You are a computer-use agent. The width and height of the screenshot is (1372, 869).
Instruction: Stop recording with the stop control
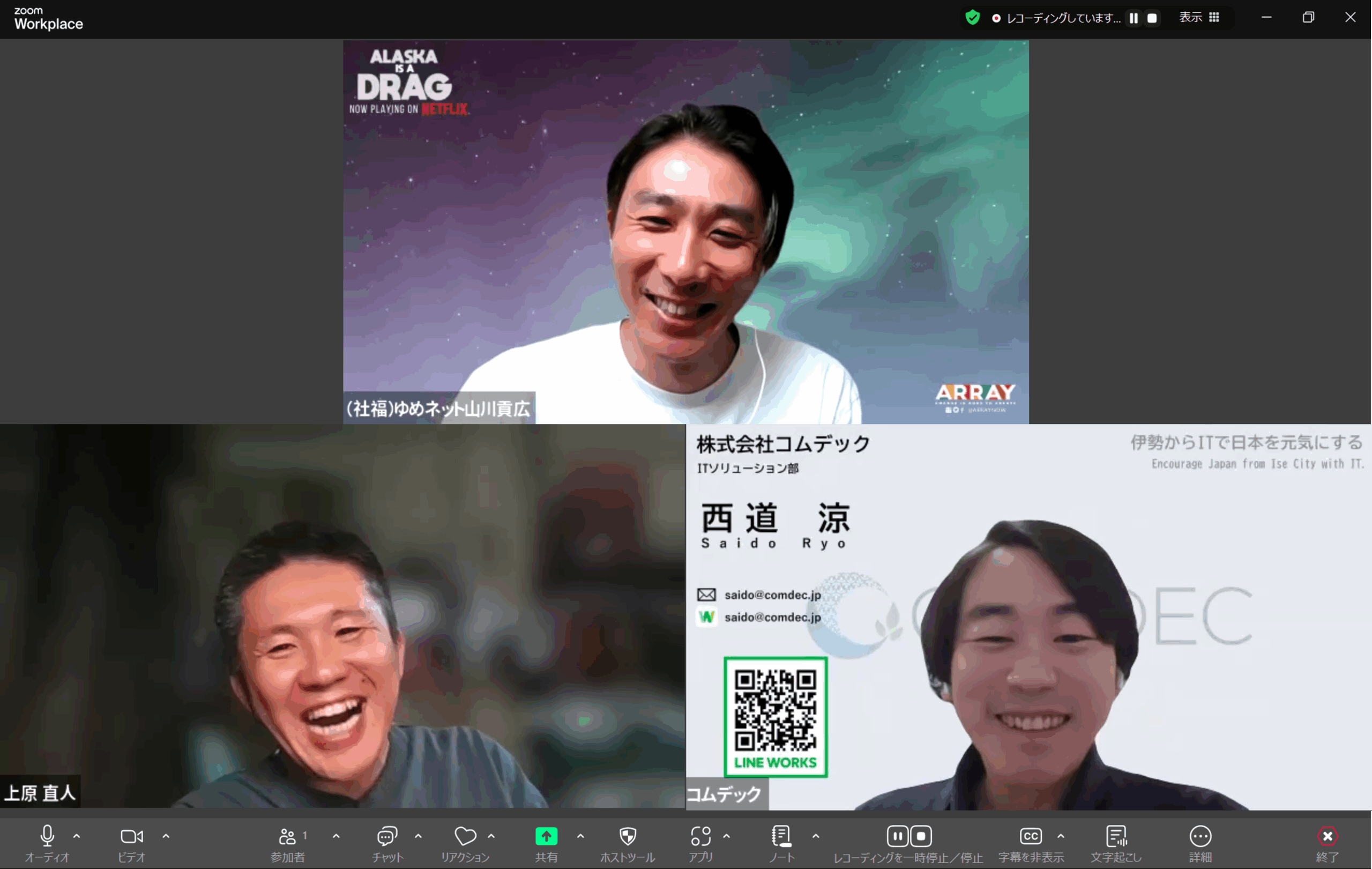[921, 836]
